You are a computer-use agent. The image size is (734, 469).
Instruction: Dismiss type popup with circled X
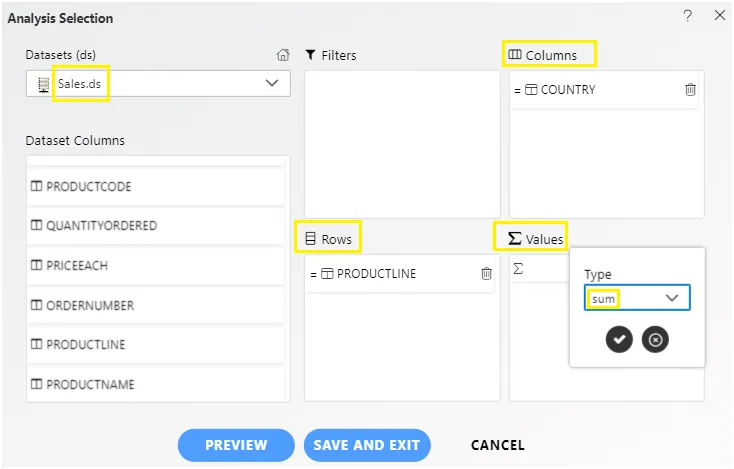[655, 339]
